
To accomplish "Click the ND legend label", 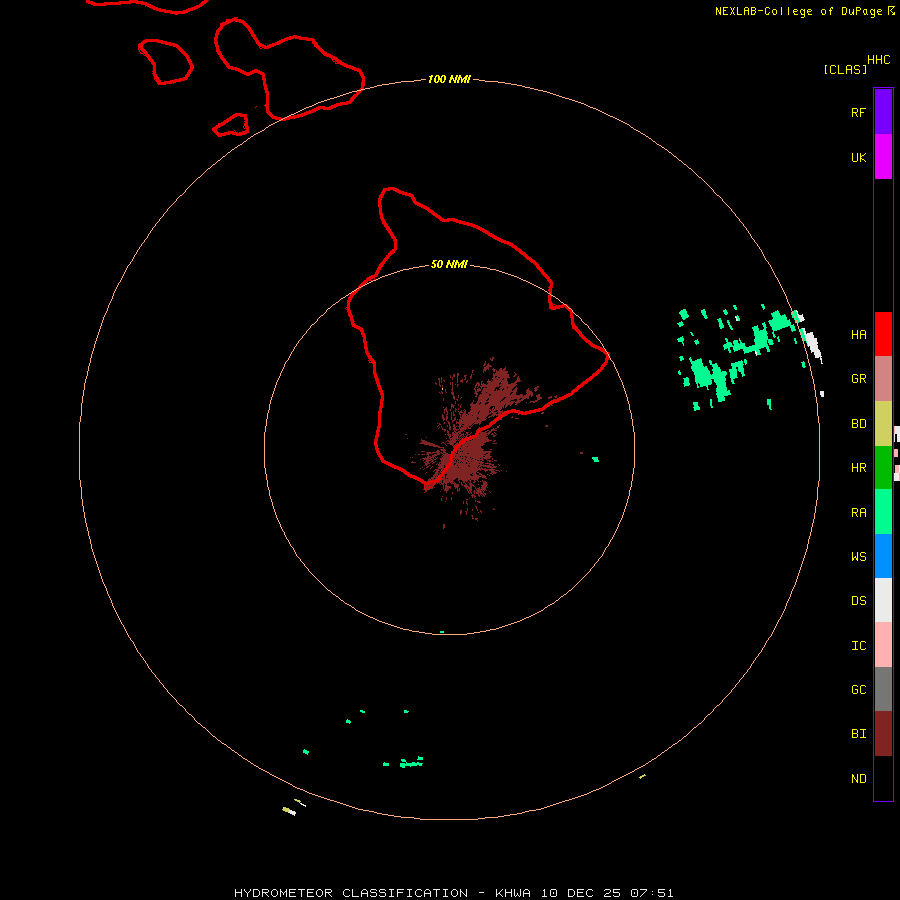I will [858, 779].
